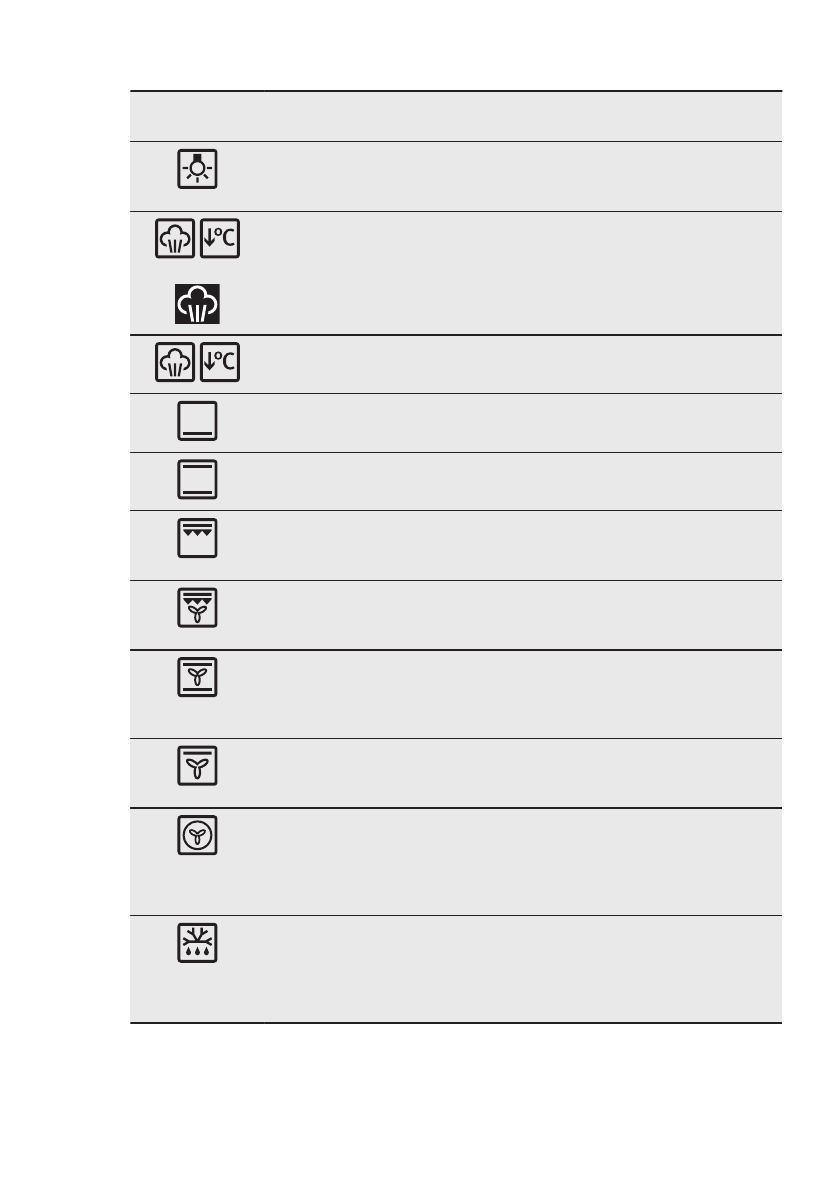Click the °C down-arrow icon in second row
Viewport: 839px width, 1191px height.
pyautogui.click(x=220, y=240)
